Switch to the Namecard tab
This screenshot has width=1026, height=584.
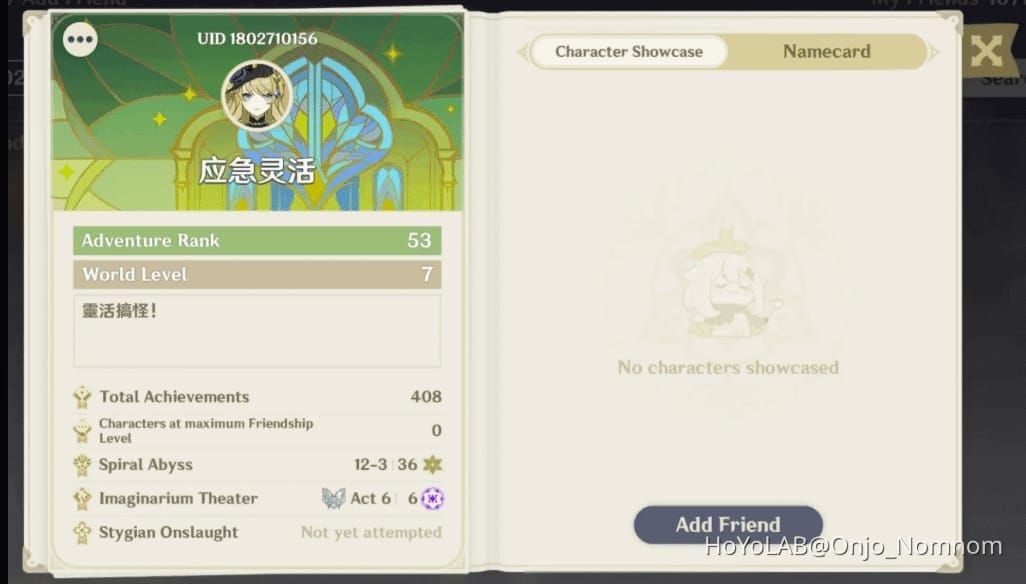pos(826,52)
